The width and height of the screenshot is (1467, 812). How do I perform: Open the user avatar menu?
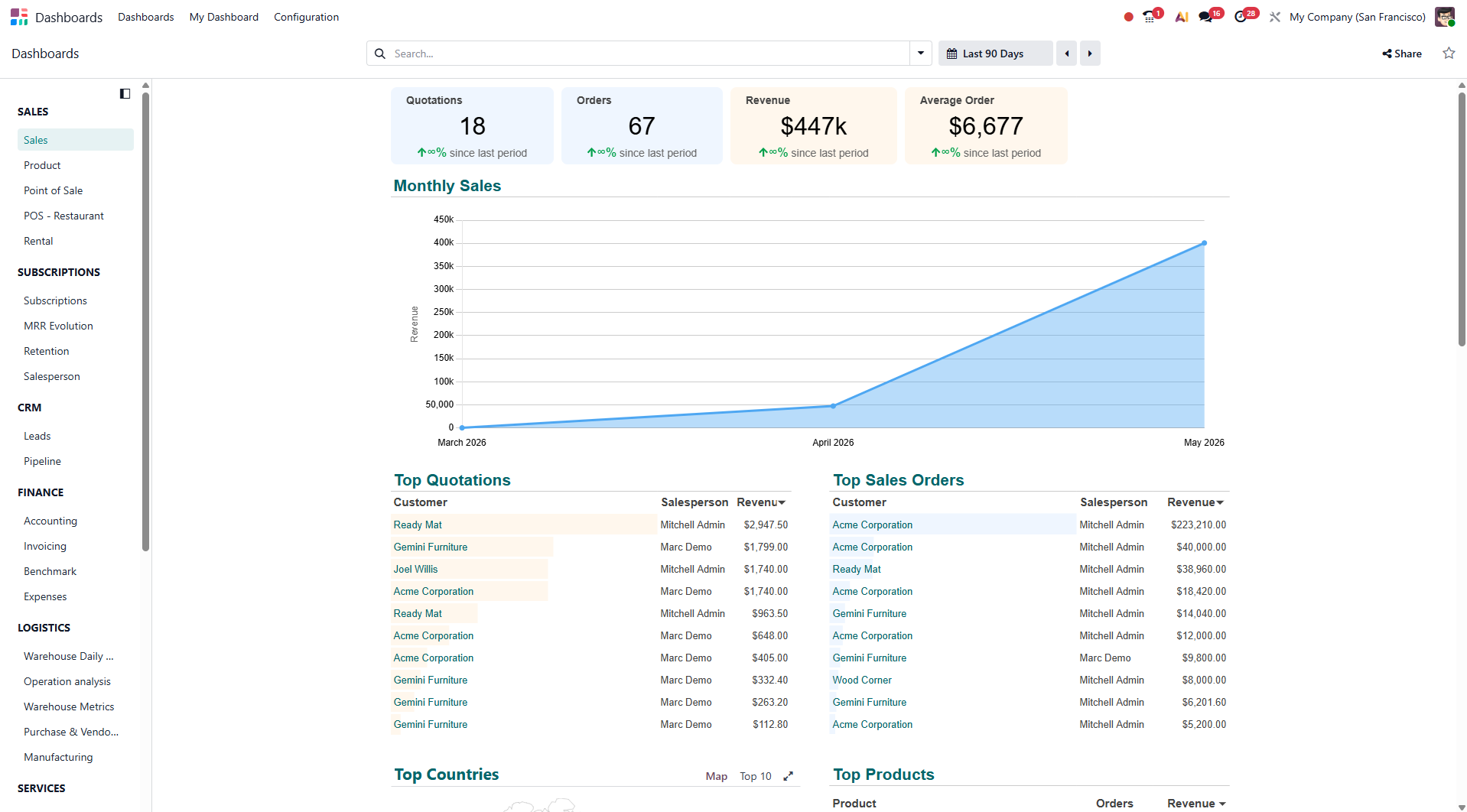tap(1444, 17)
